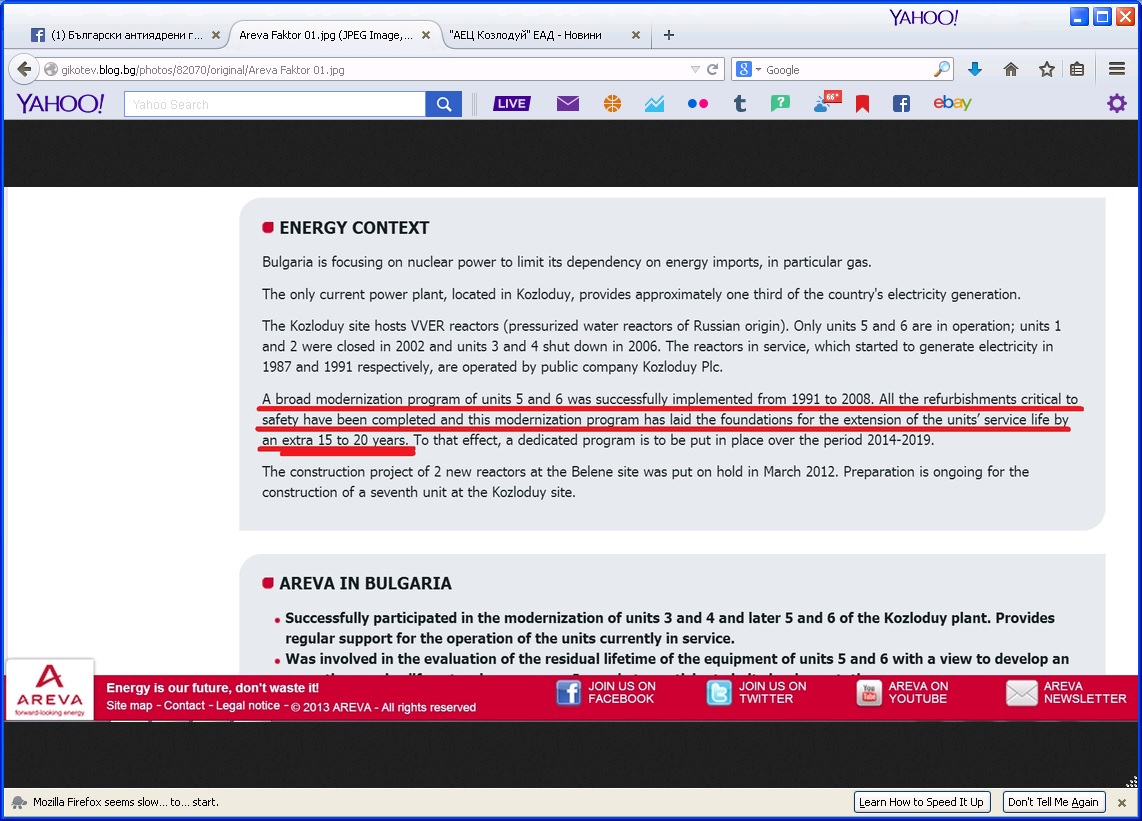Click the Yahoo search magnifier button
The width and height of the screenshot is (1142, 821).
coord(443,104)
